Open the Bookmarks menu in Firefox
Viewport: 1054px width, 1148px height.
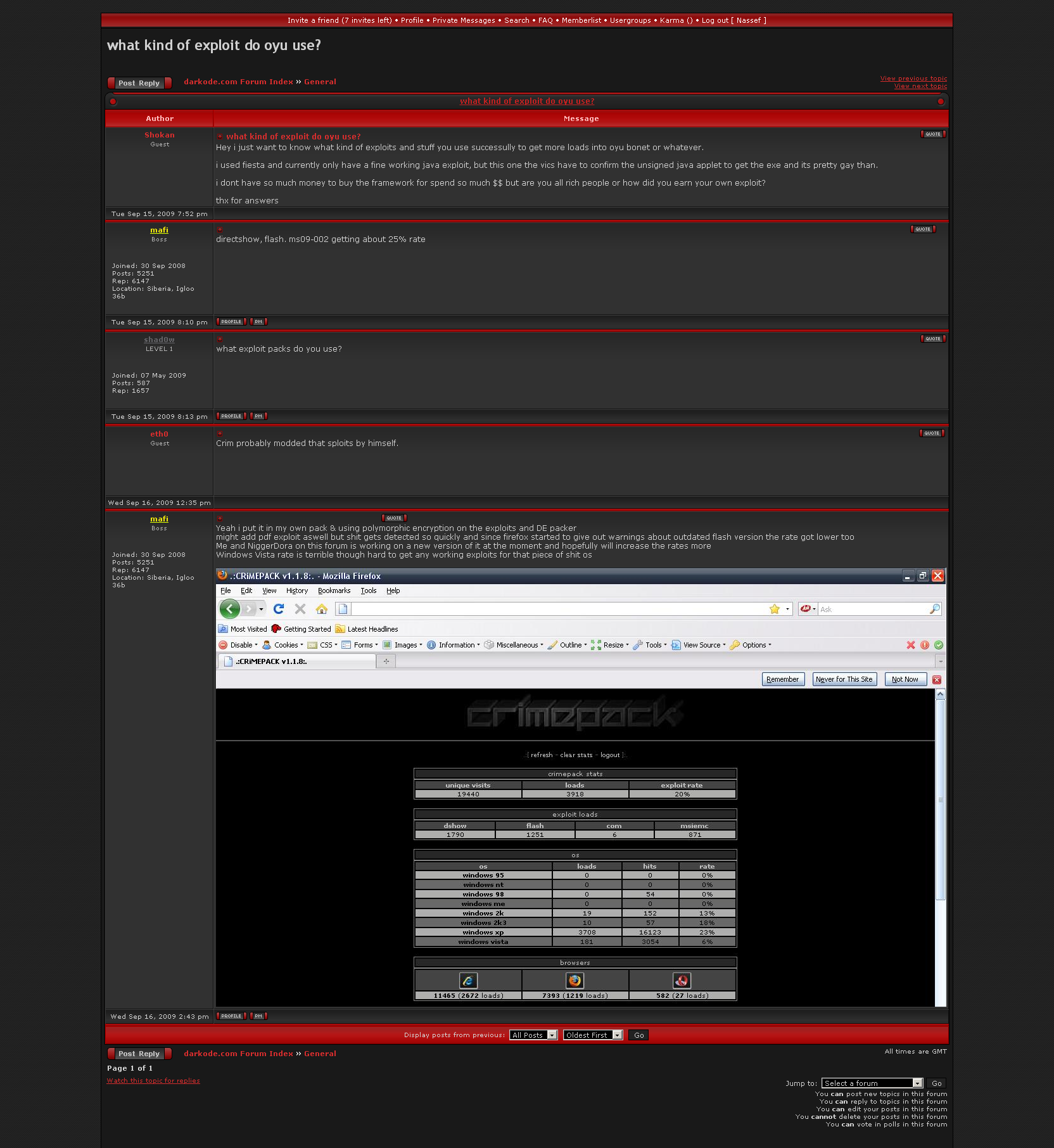(334, 590)
